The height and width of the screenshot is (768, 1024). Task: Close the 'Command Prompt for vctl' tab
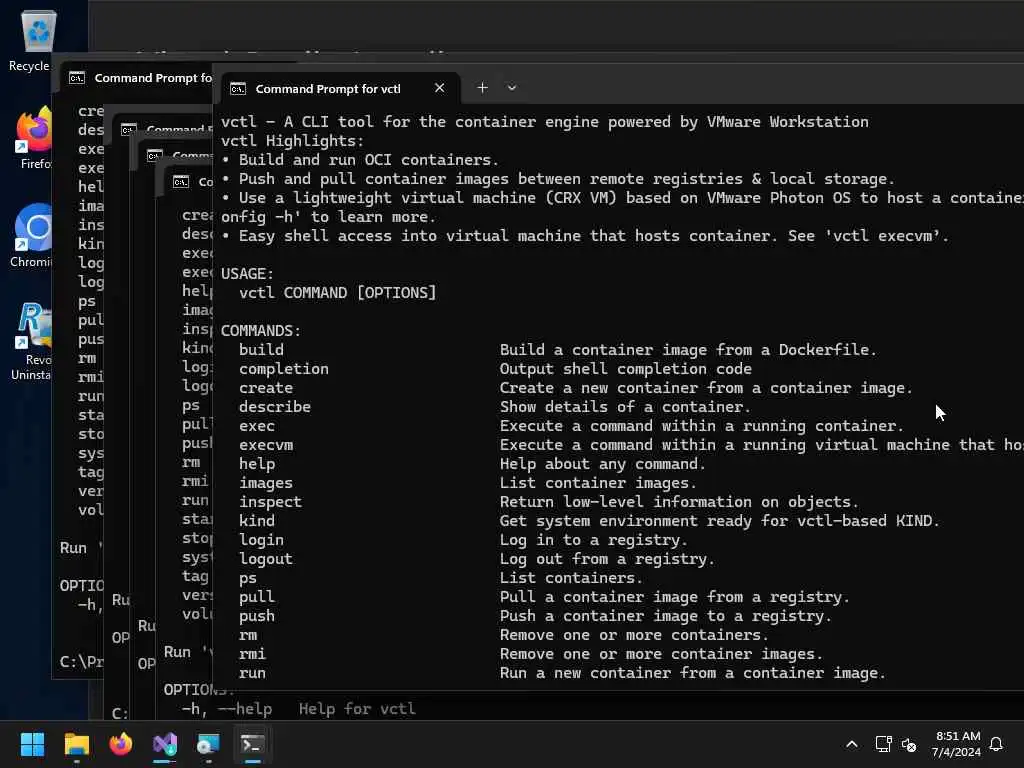(440, 88)
